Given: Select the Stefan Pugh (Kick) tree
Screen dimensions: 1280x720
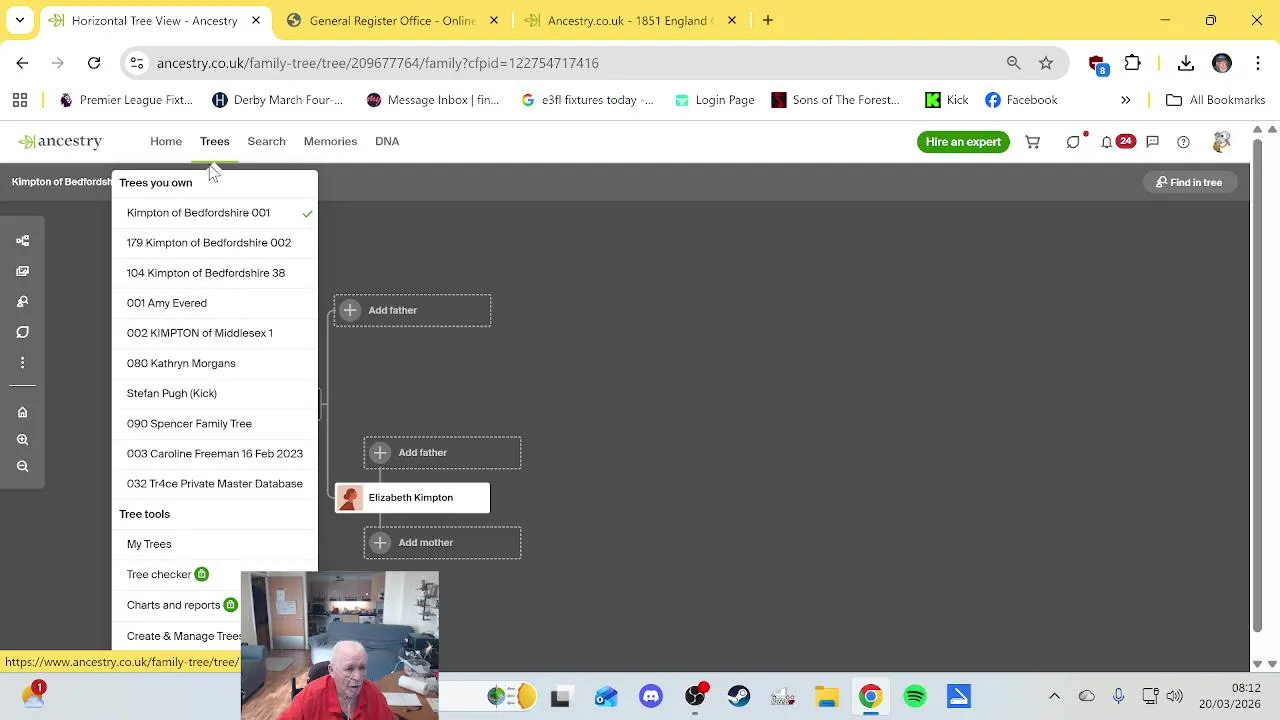Looking at the screenshot, I should pos(215,393).
